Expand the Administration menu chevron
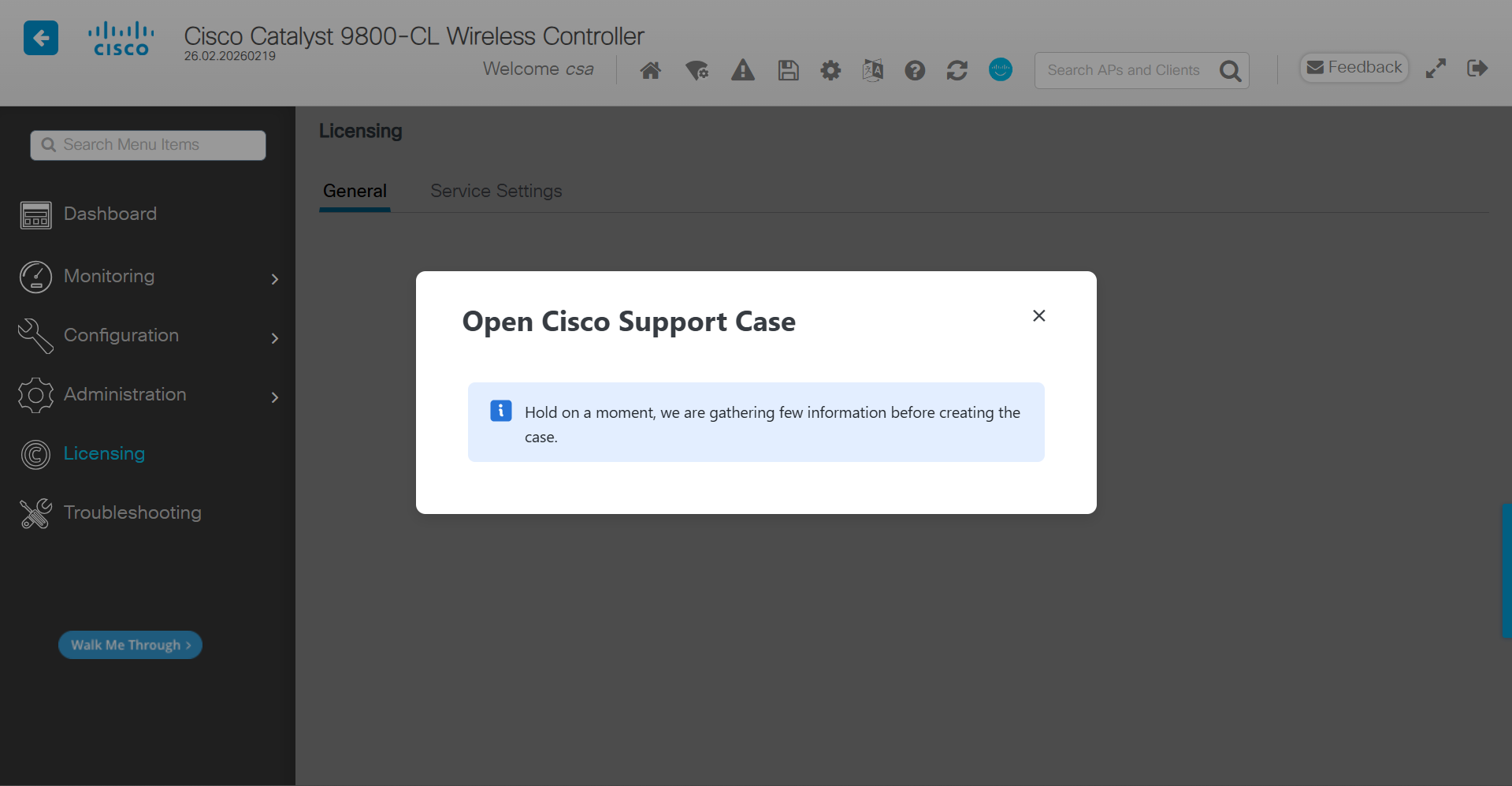This screenshot has width=1512, height=786. point(274,397)
